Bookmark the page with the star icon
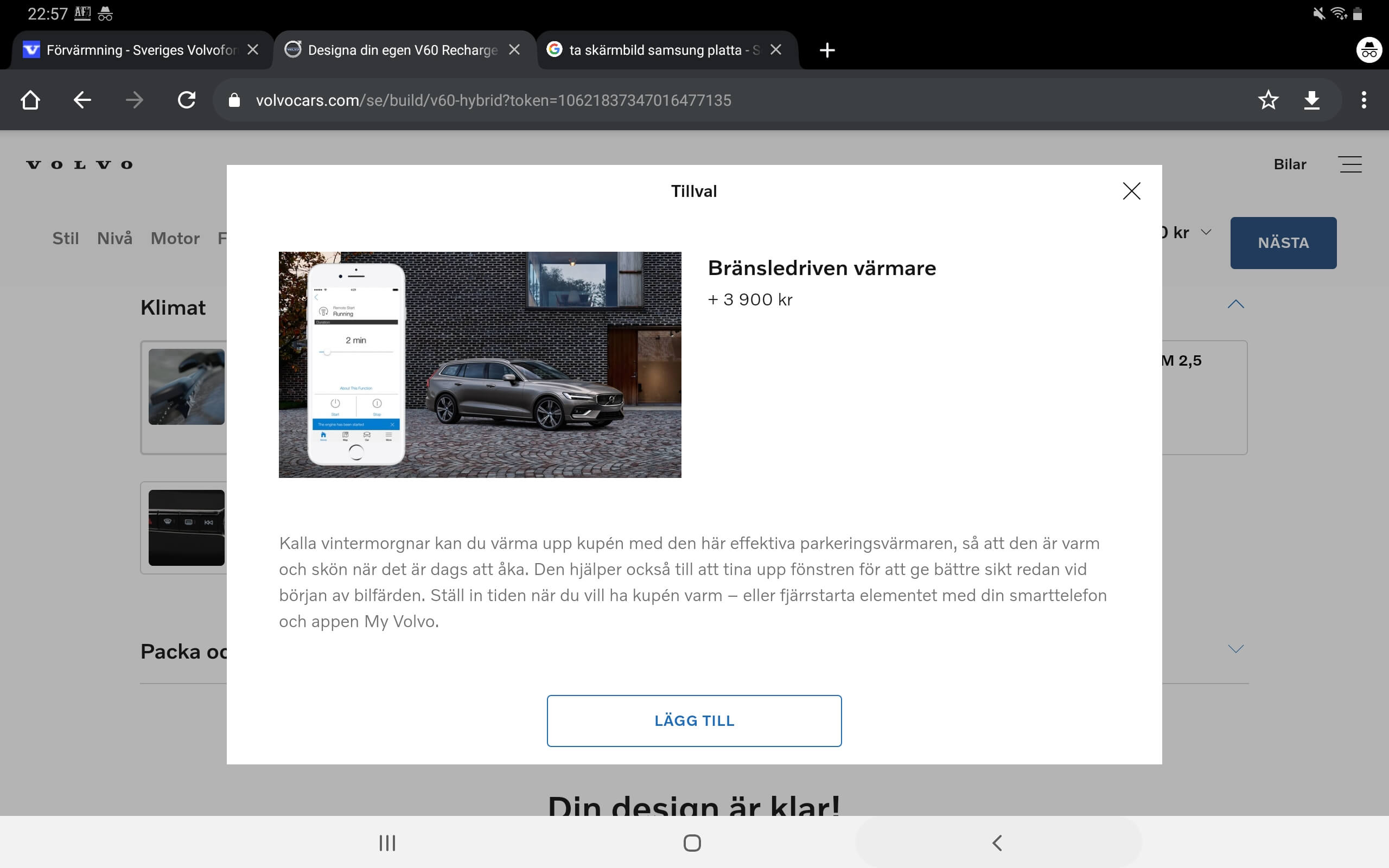 (x=1268, y=100)
